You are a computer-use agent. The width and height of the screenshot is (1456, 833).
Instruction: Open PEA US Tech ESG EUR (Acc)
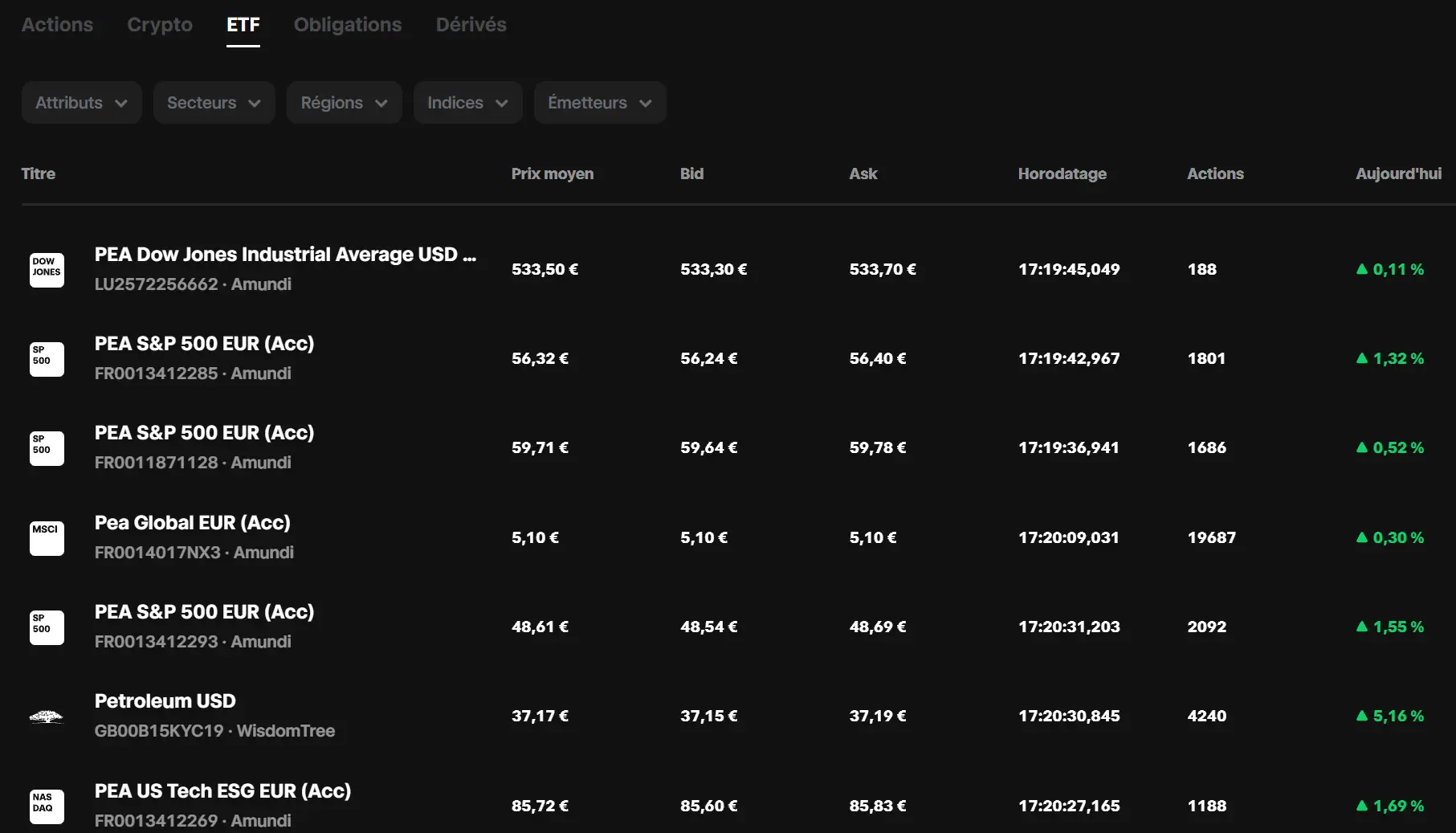[x=223, y=791]
